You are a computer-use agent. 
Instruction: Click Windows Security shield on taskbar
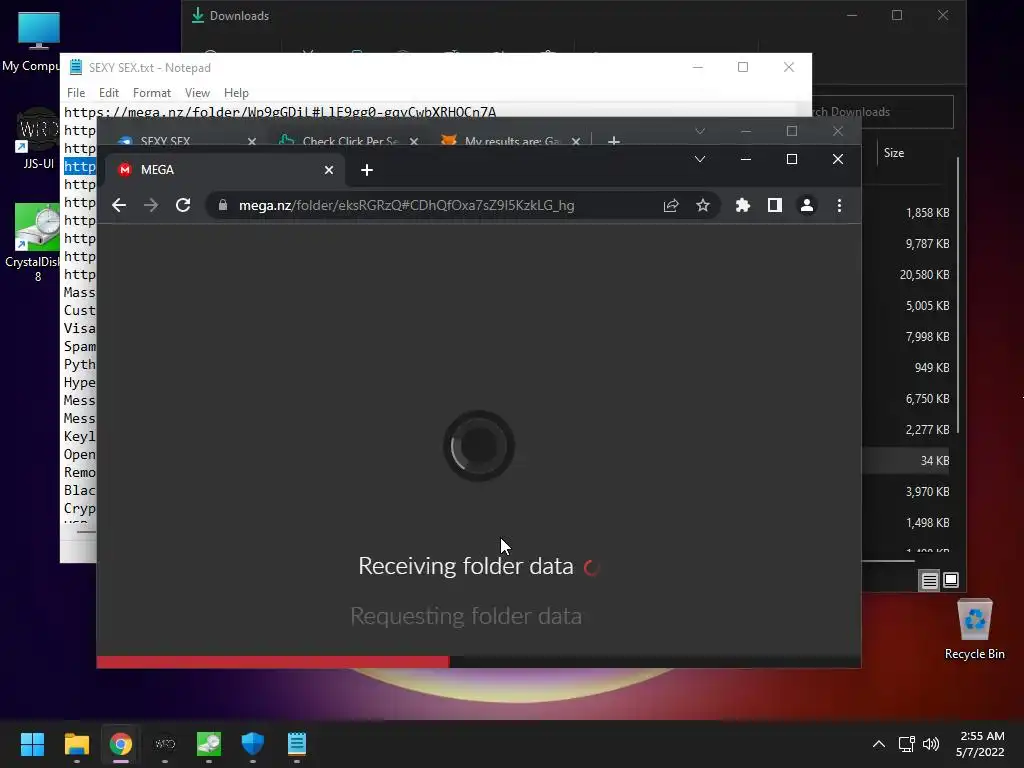pos(253,744)
